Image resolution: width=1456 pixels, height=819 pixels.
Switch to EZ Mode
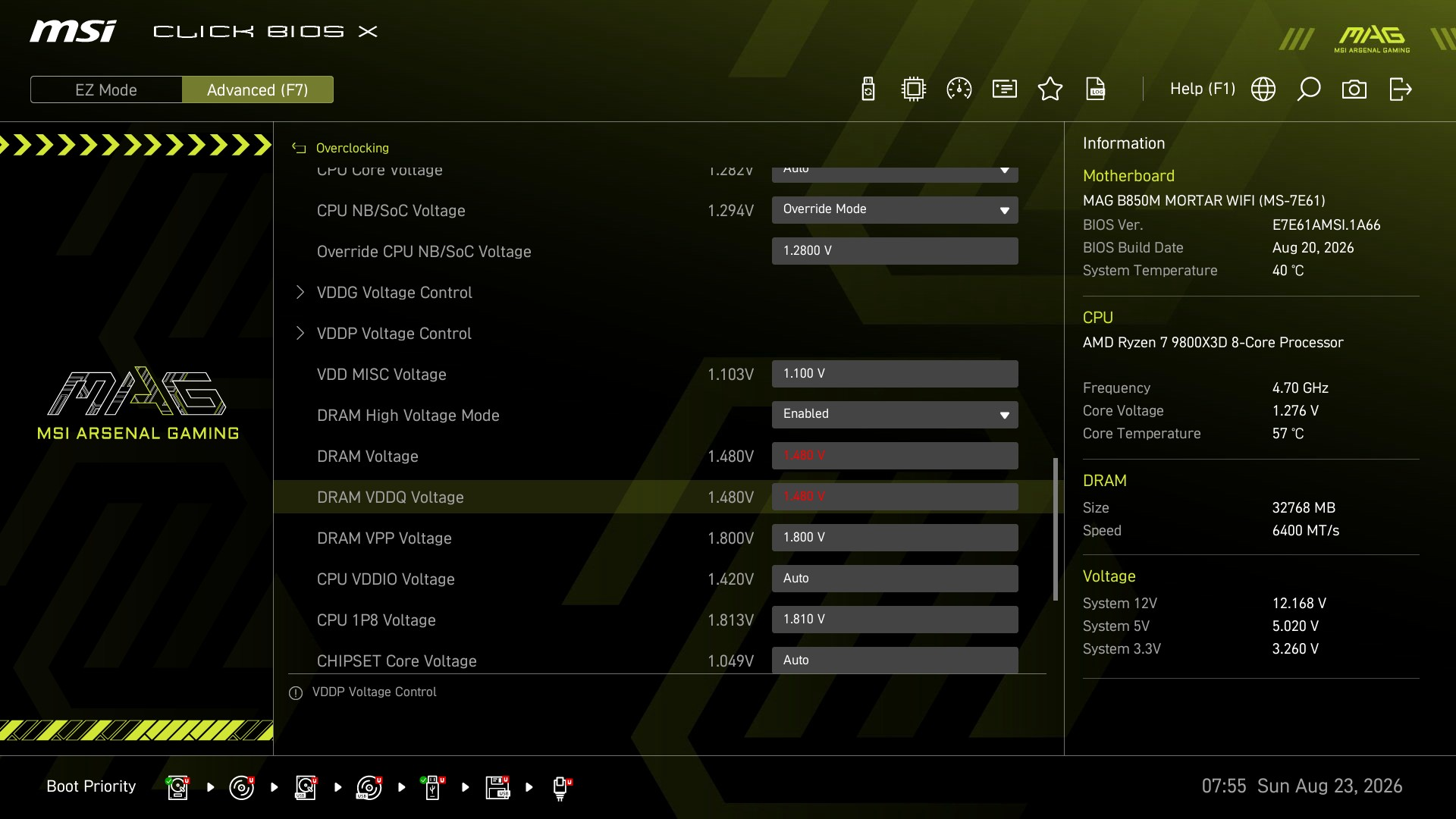pyautogui.click(x=106, y=89)
